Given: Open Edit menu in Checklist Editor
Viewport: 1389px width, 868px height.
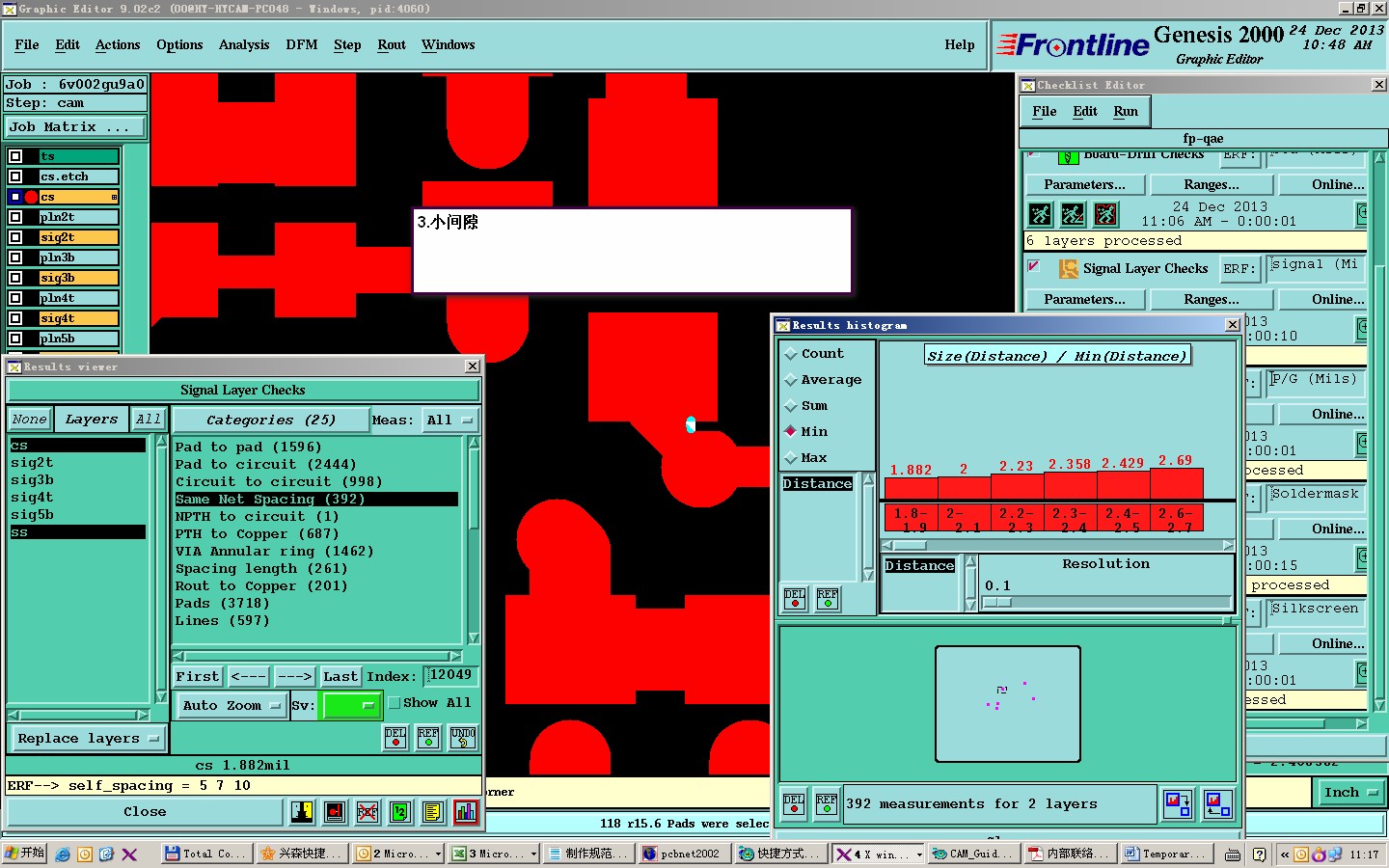Looking at the screenshot, I should (1085, 112).
